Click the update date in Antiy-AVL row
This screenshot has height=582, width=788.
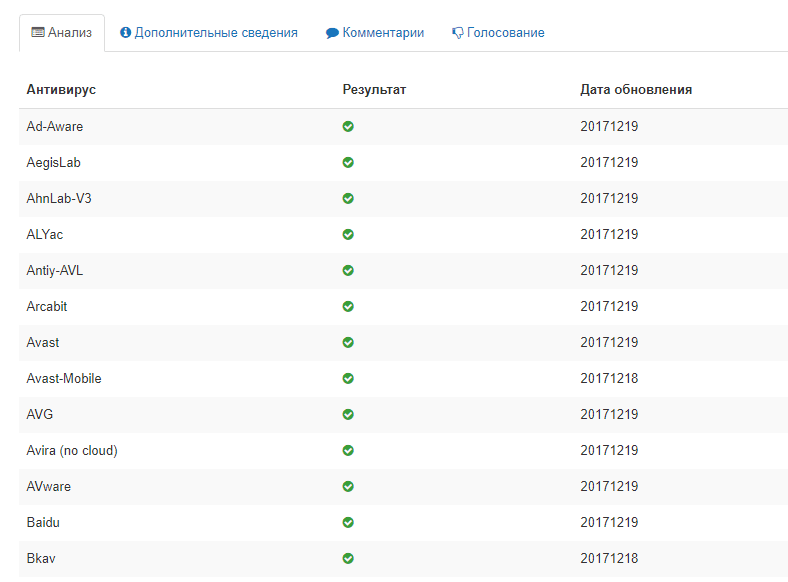[609, 270]
